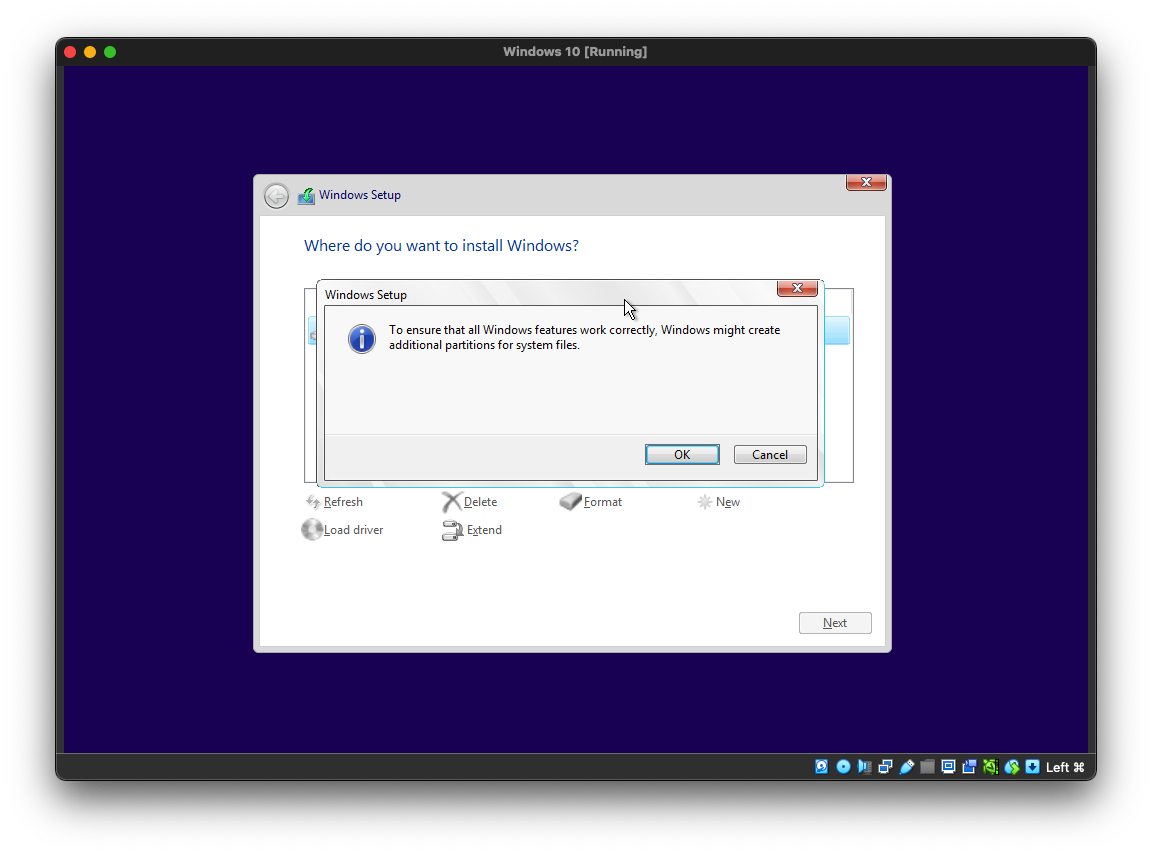Go back using the round back arrow
Screen dimensions: 1152x854
[x=276, y=196]
